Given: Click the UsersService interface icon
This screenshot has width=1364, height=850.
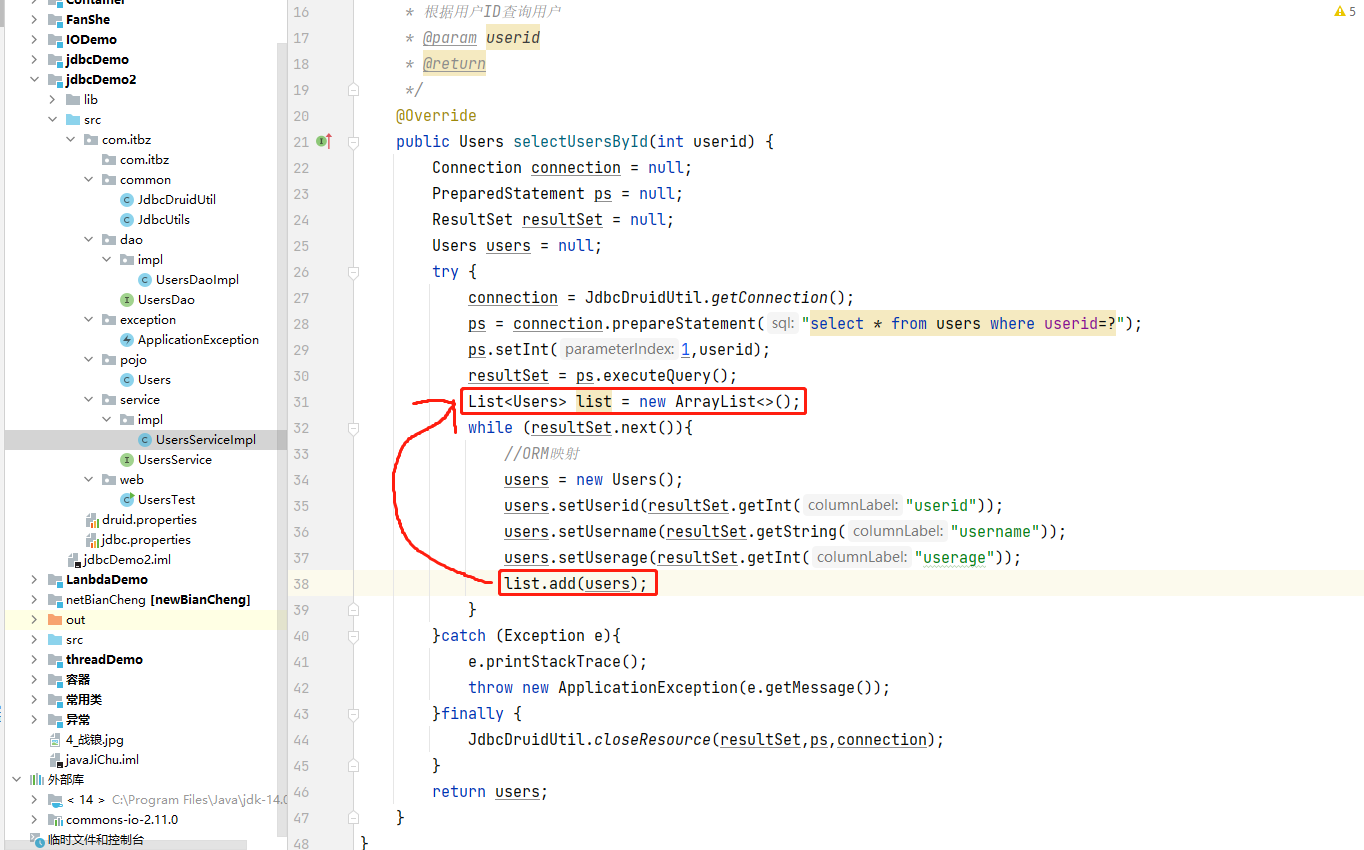Looking at the screenshot, I should 127,460.
